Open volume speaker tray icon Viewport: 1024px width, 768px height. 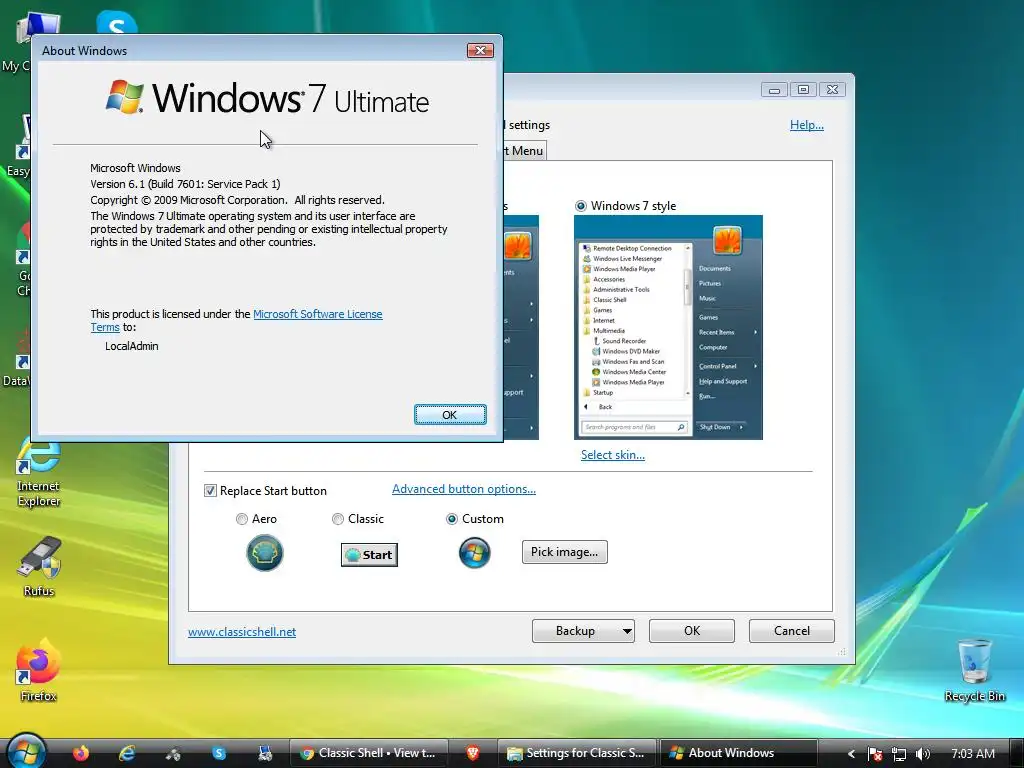923,754
